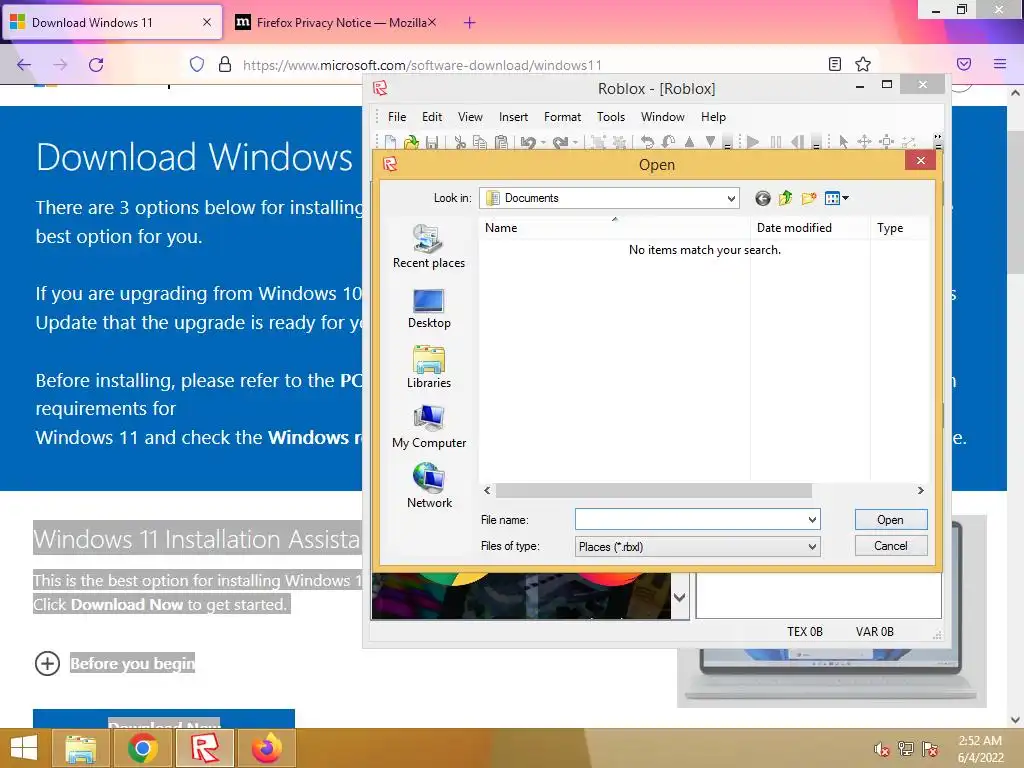Click the Redo arrow in Roblox toolbar
The width and height of the screenshot is (1024, 768).
pyautogui.click(x=560, y=142)
